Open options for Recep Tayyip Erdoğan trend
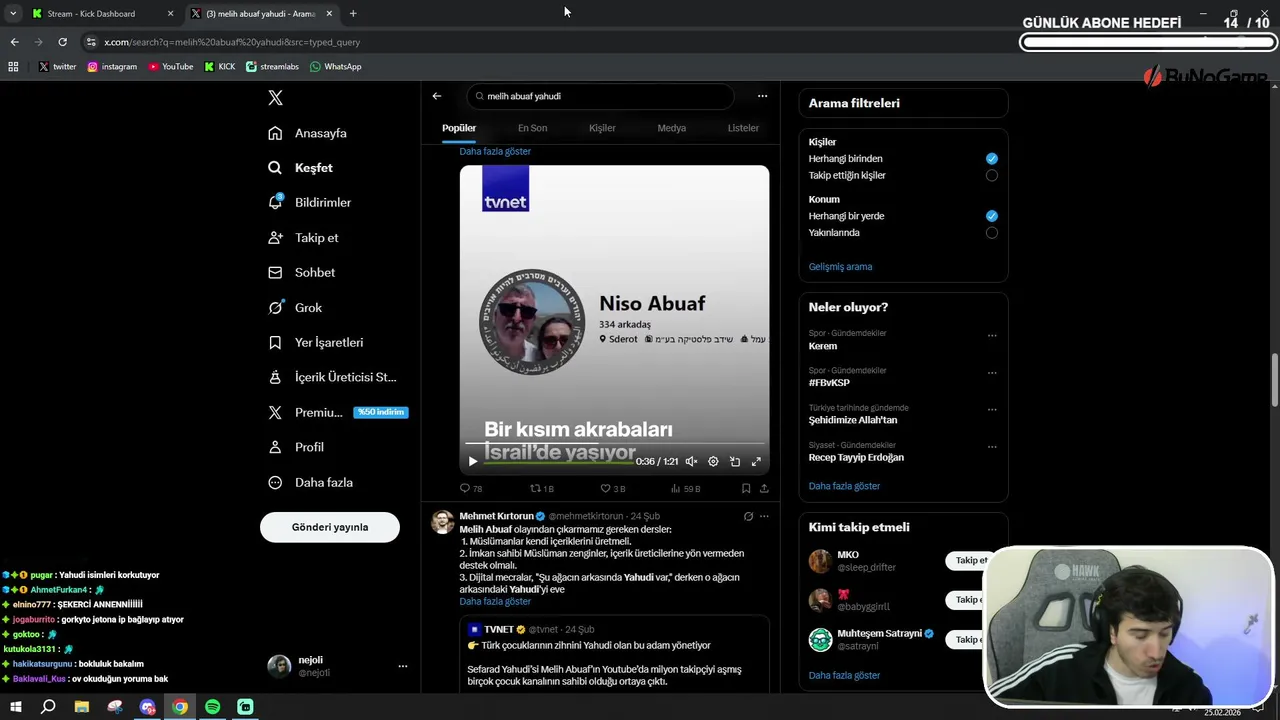Viewport: 1280px width, 720px height. (992, 446)
